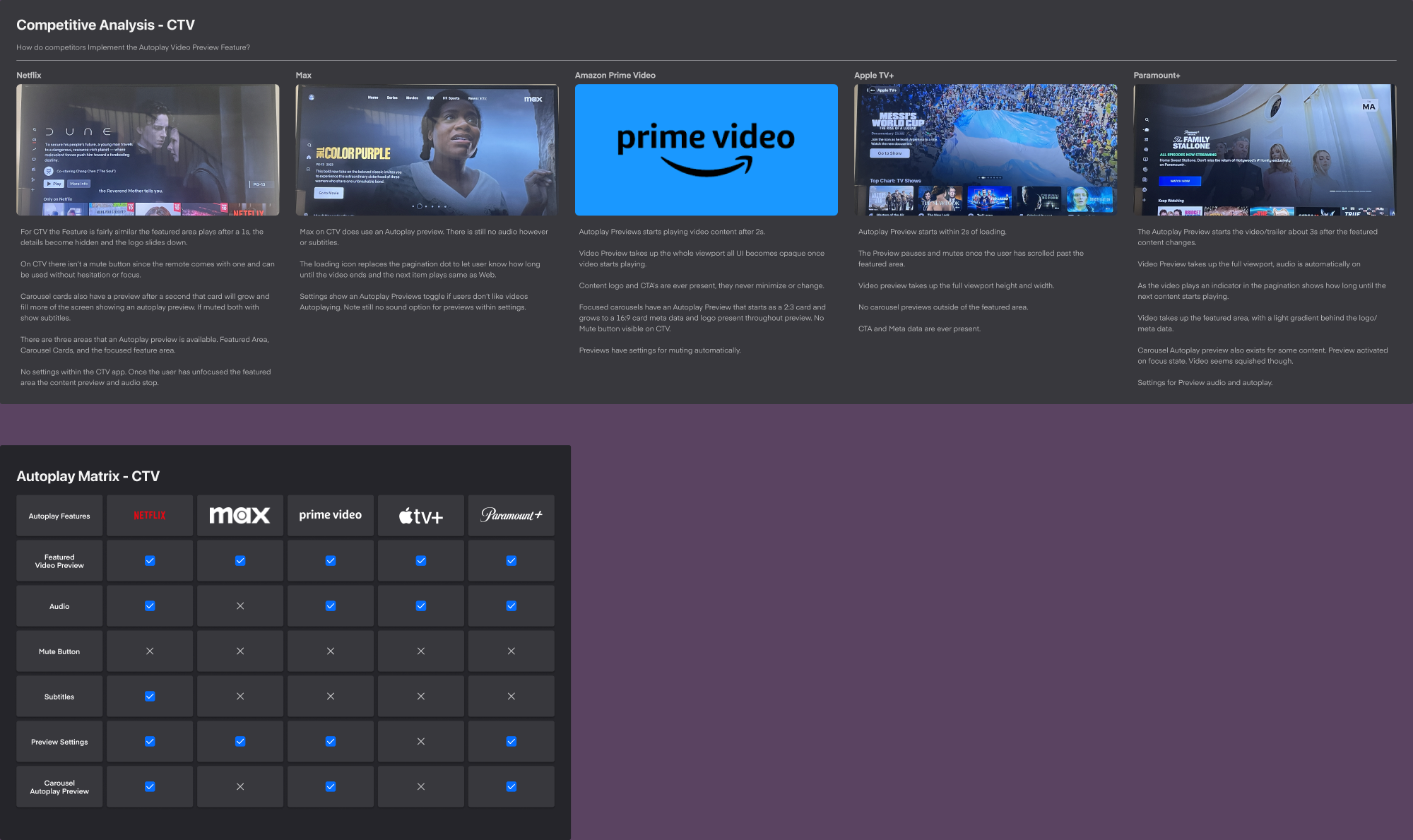Click the X mark for Apple TV+ Carousel Autoplay Preview
The width and height of the screenshot is (1413, 840).
421,787
